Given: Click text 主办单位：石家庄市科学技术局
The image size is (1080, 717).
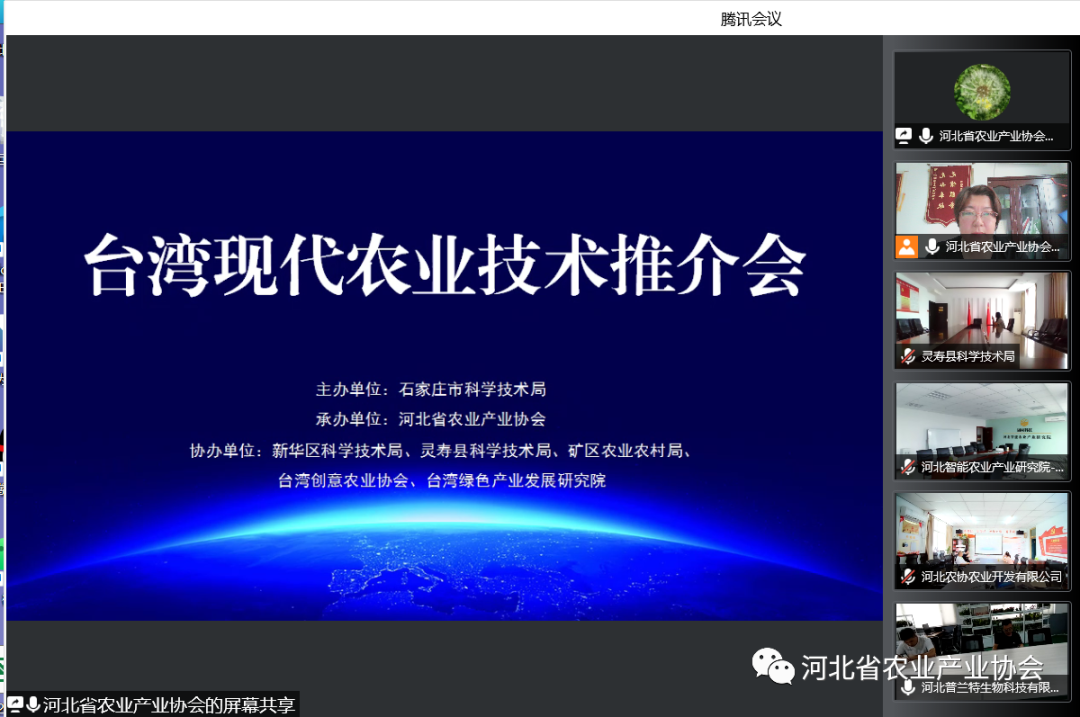Looking at the screenshot, I should click(x=430, y=389).
